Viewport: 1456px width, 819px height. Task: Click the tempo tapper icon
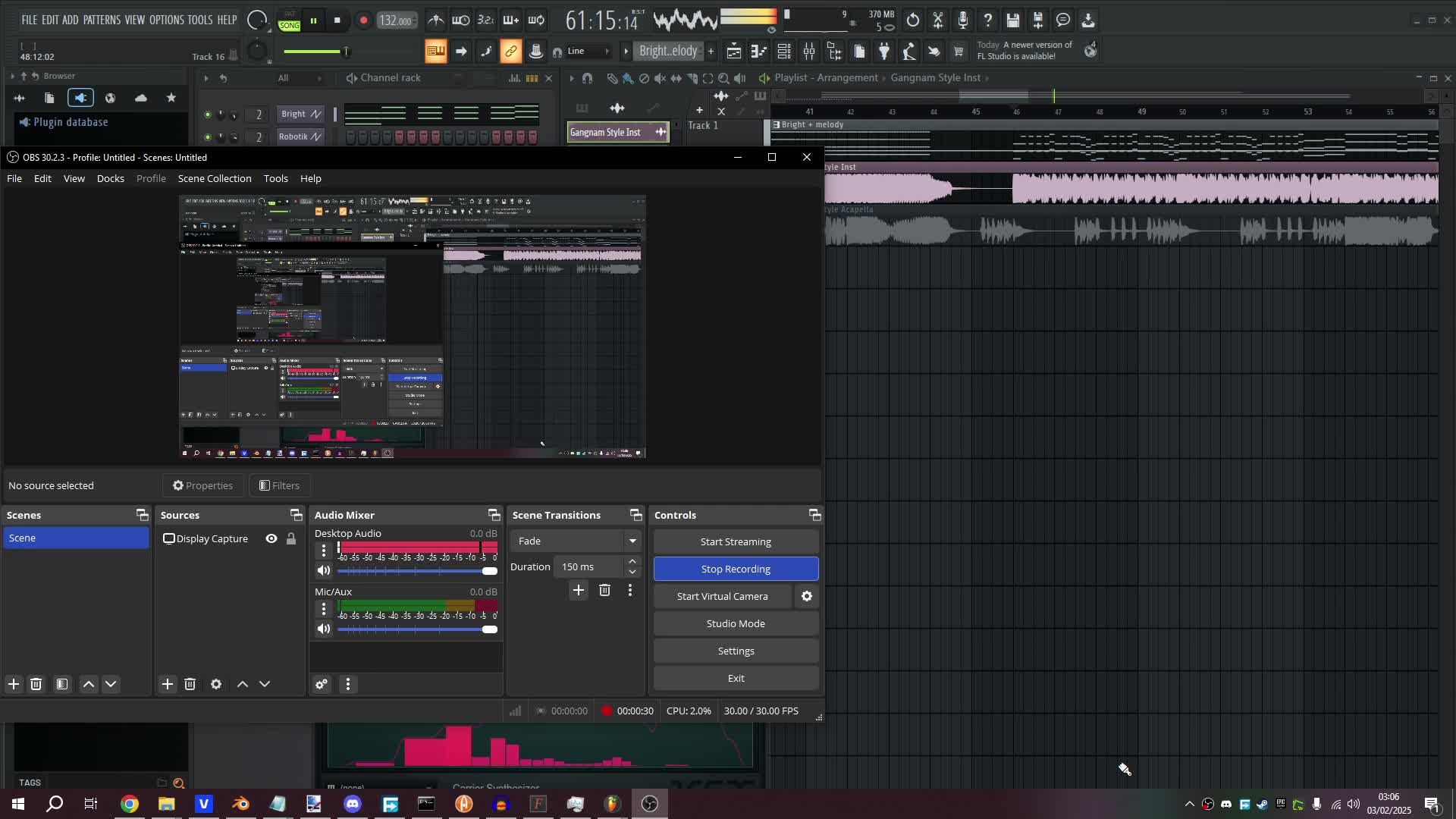coord(909,52)
